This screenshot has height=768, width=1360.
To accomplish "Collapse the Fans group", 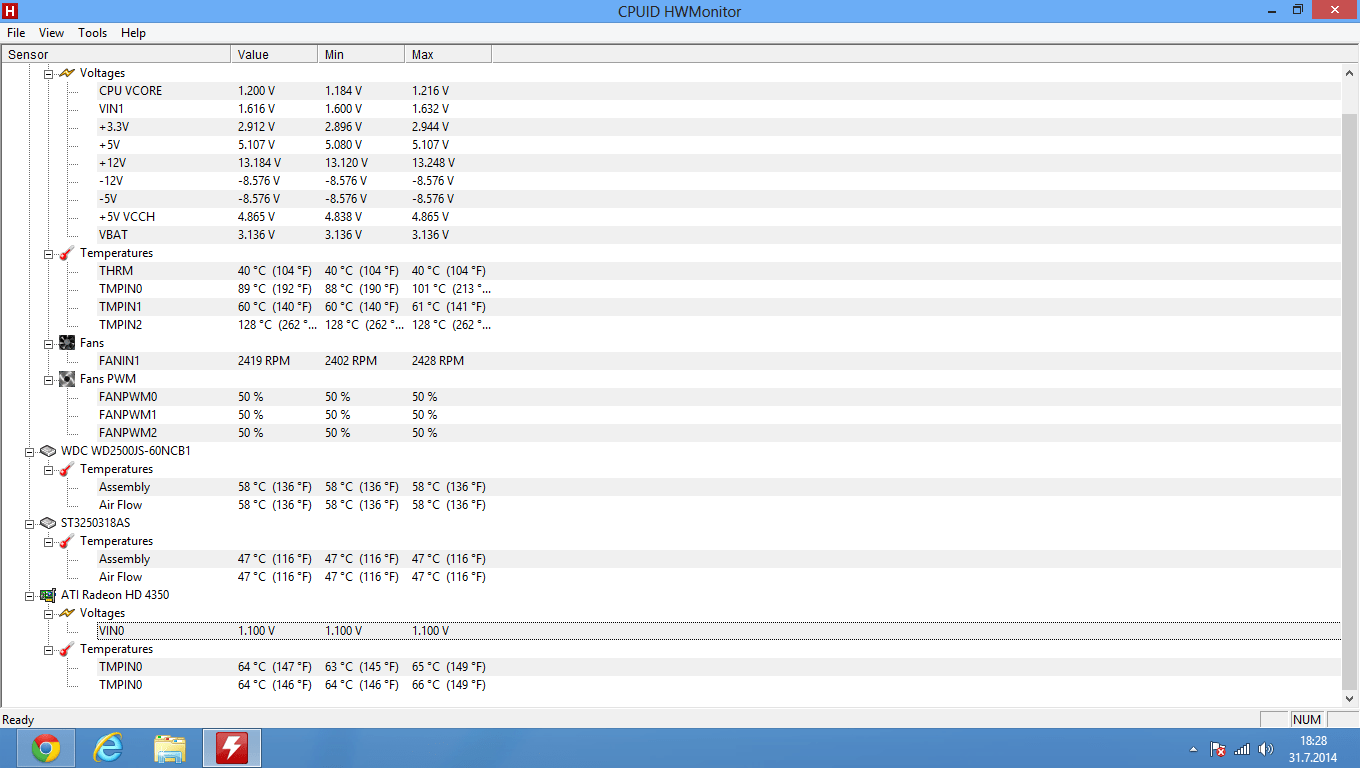I will tap(48, 343).
